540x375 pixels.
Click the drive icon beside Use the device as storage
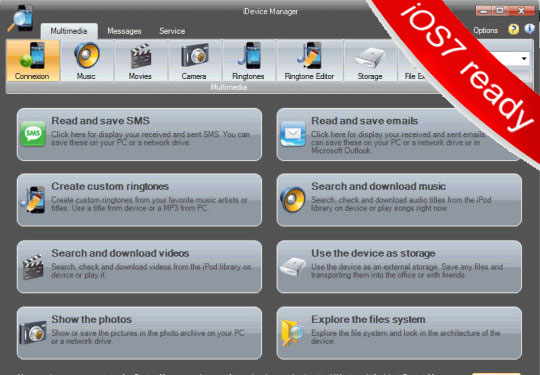[x=293, y=266]
